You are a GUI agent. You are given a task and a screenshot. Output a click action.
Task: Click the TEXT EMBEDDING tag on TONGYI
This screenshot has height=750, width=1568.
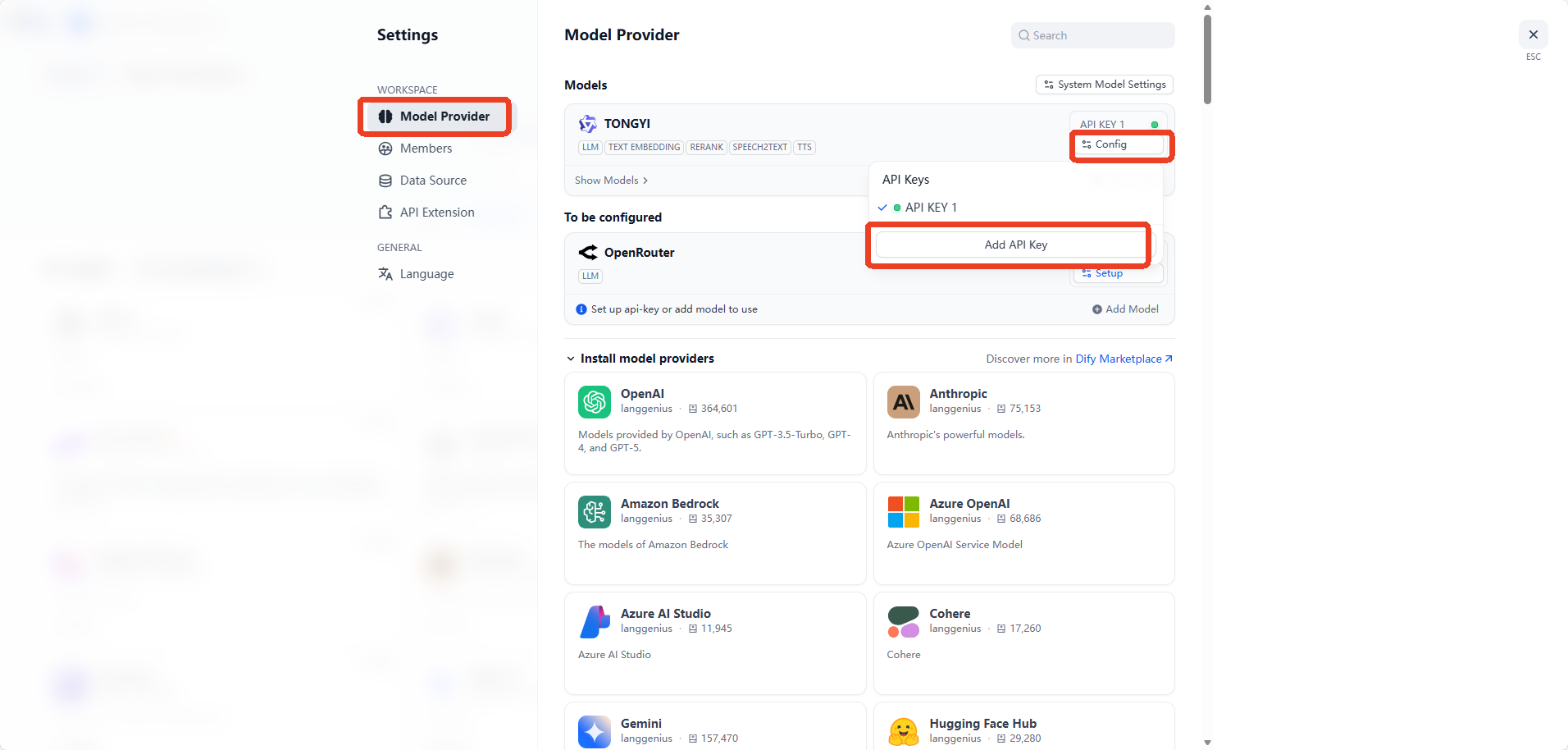(x=644, y=148)
